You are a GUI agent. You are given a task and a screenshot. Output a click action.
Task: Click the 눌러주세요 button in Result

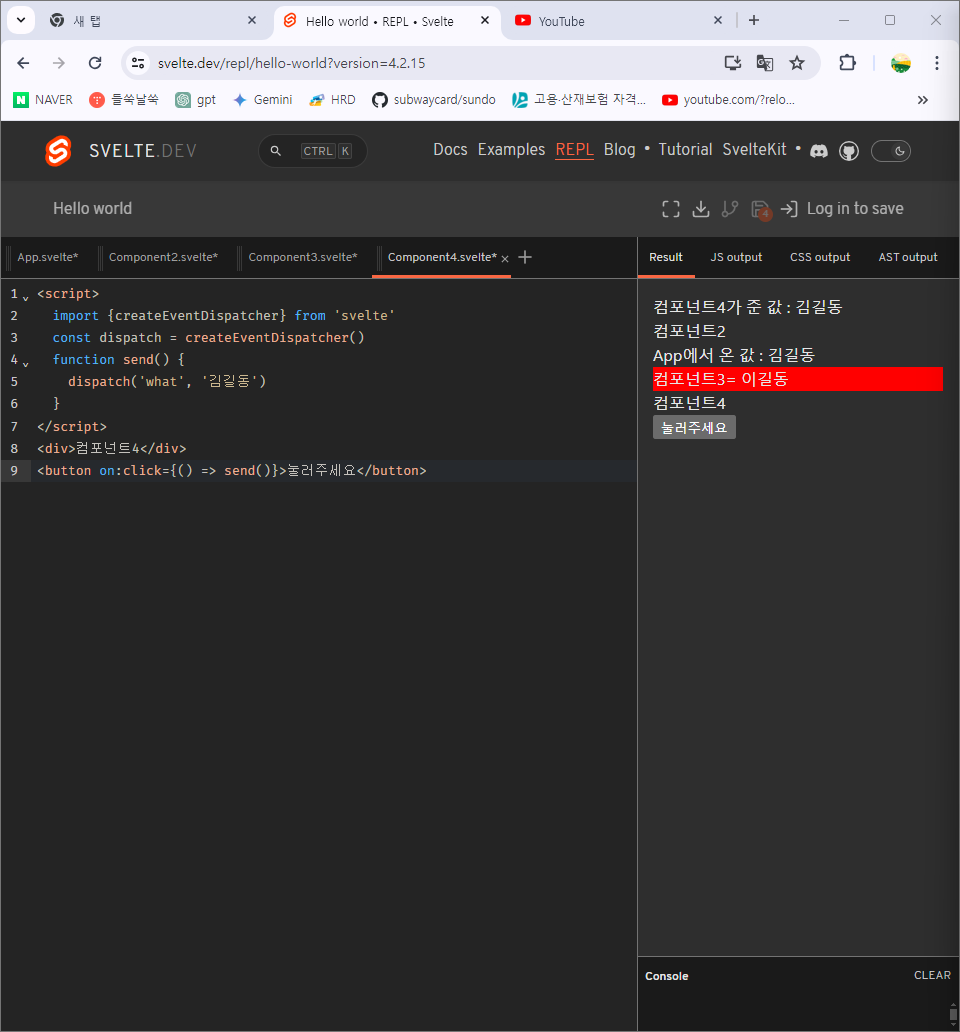pos(694,428)
